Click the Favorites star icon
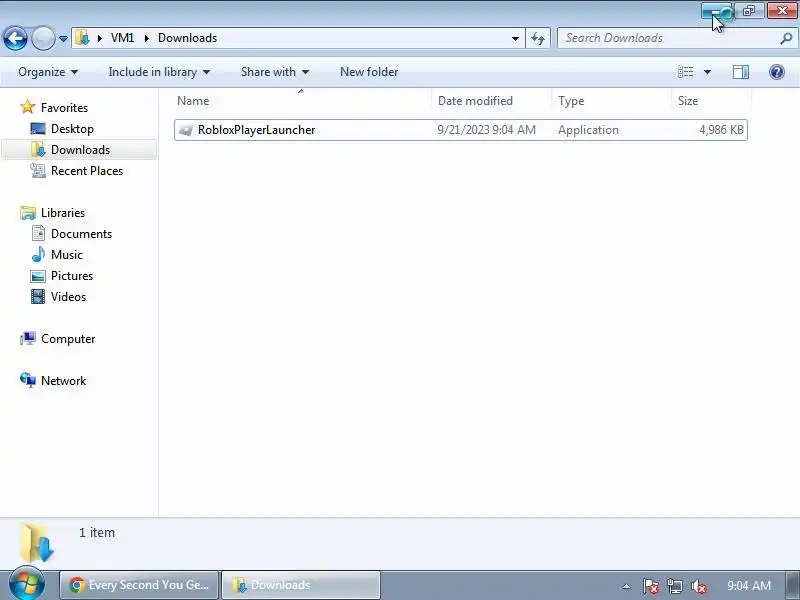This screenshot has width=800, height=600. coord(28,107)
